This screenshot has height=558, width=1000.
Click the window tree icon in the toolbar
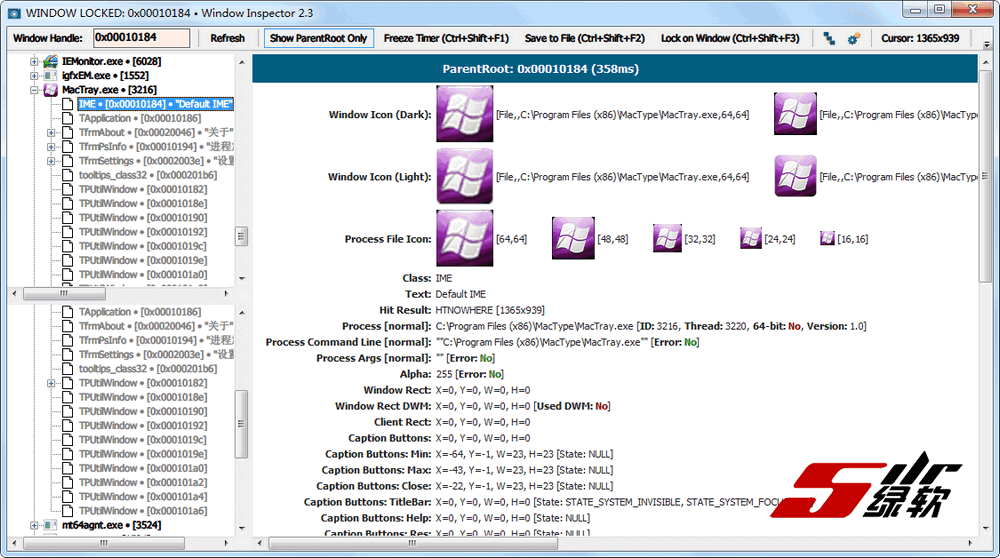click(x=828, y=38)
